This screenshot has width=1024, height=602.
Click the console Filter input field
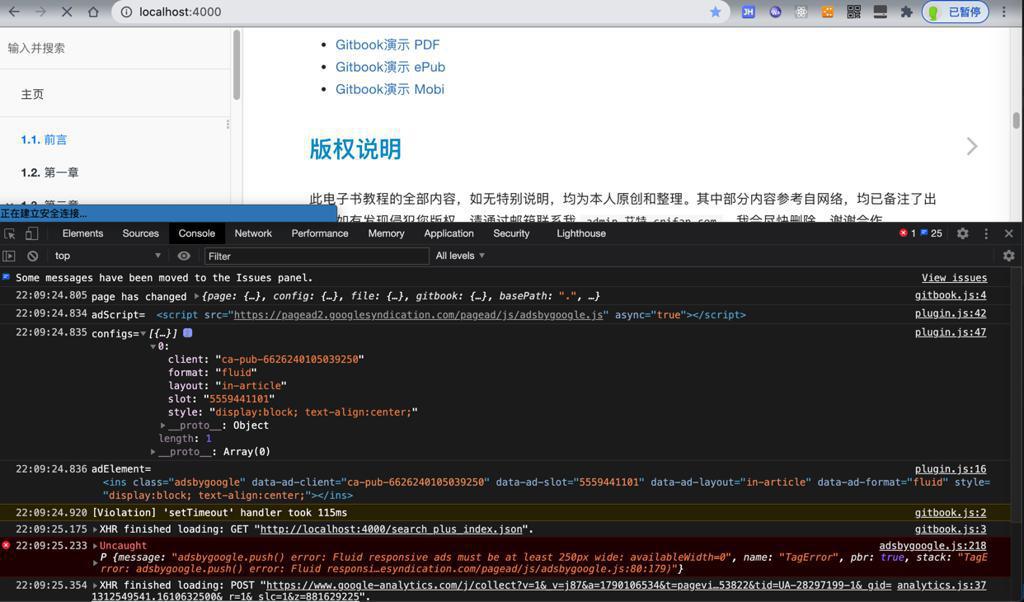pyautogui.click(x=316, y=256)
